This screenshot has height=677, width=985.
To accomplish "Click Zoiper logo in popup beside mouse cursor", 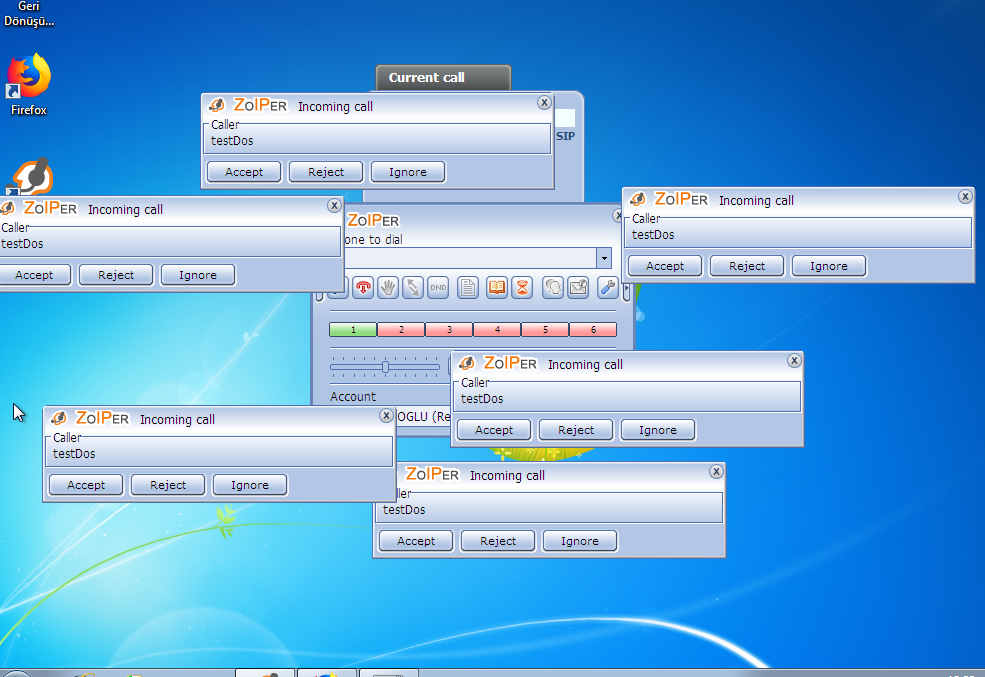I will 102,418.
